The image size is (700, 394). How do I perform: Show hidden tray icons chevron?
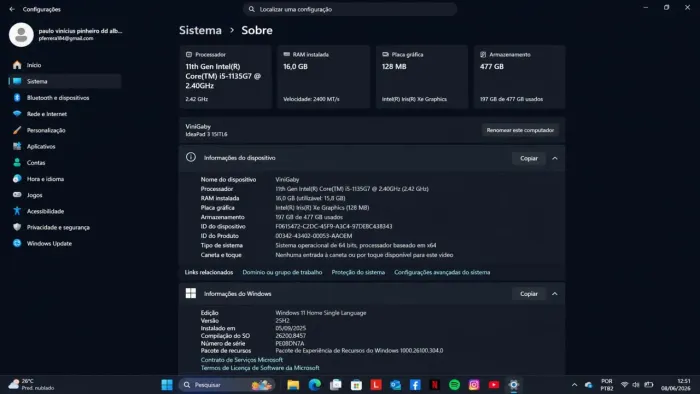click(x=575, y=385)
